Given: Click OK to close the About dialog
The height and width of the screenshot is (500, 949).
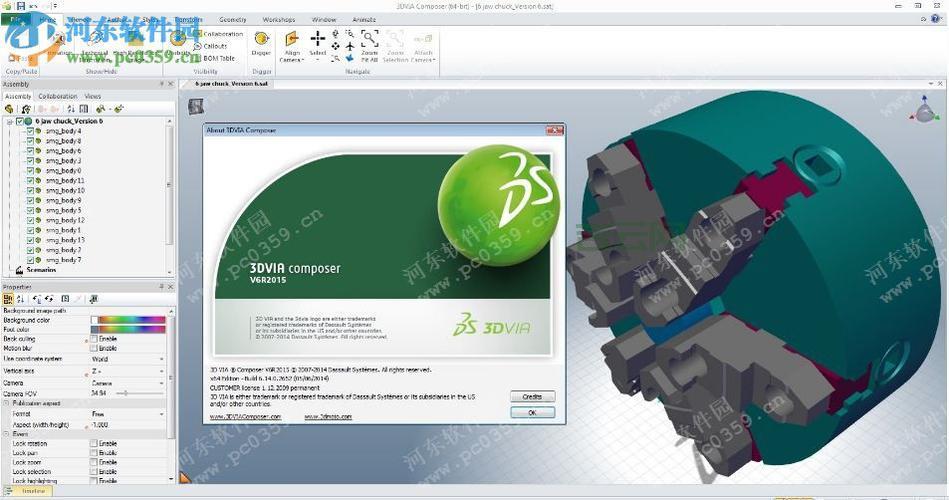Looking at the screenshot, I should 532,412.
